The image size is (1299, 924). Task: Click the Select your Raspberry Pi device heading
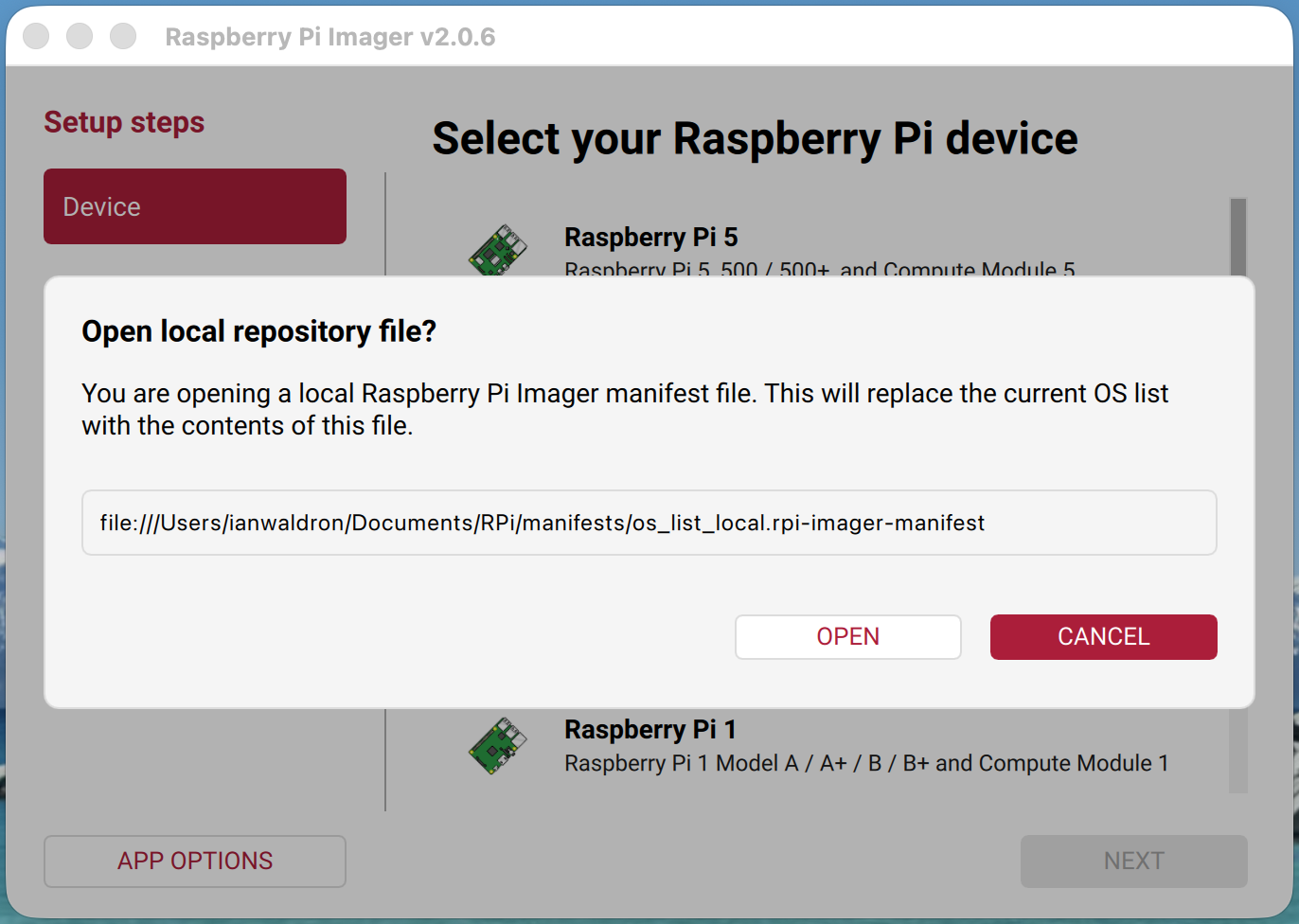[755, 138]
